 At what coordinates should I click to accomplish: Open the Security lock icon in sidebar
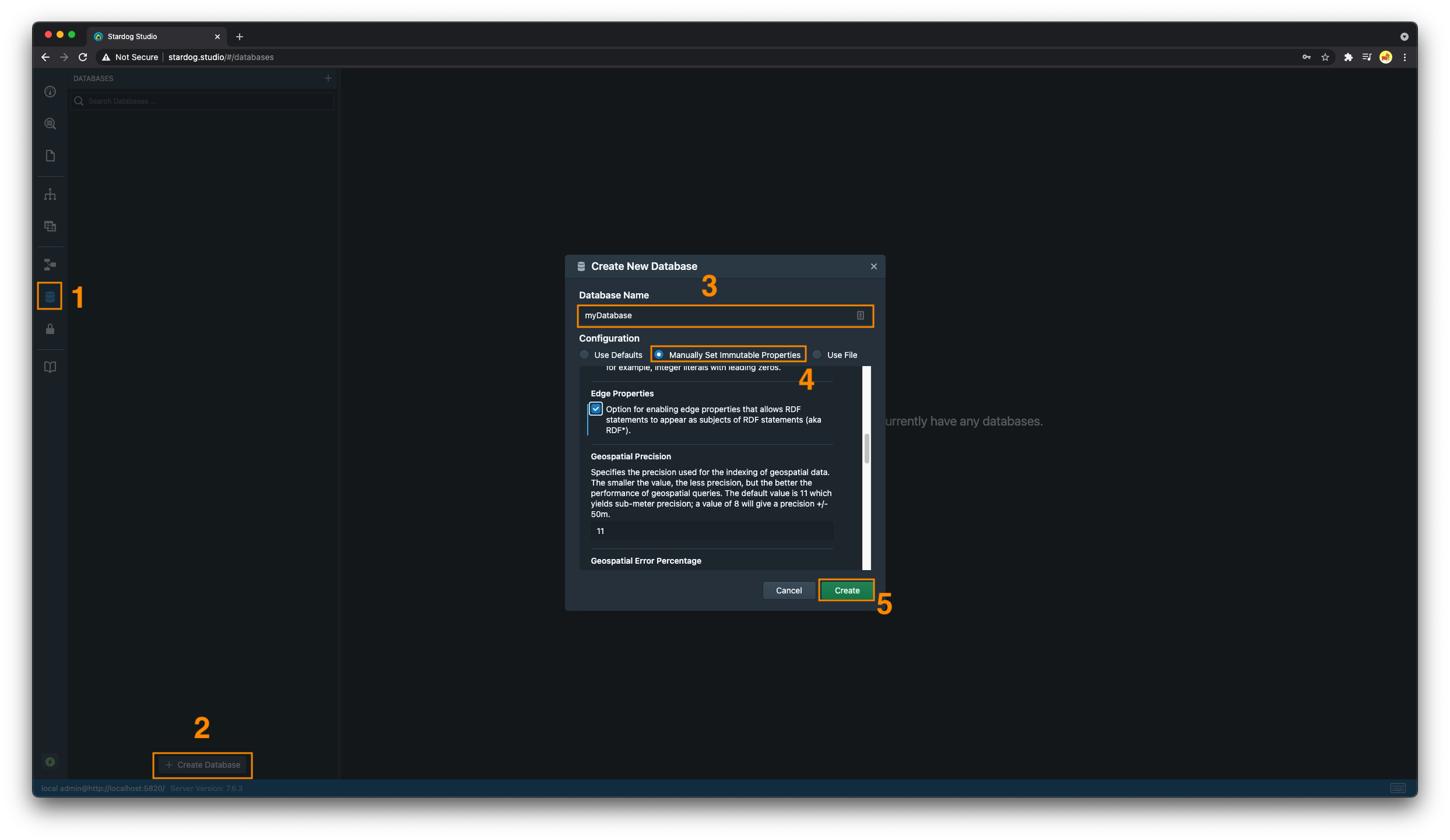pos(50,329)
